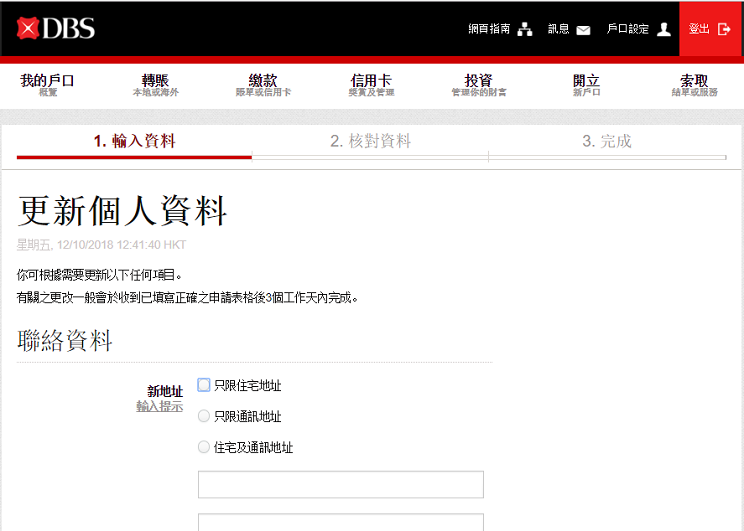This screenshot has width=744, height=531.
Task: Click the 戶口設定 user profile icon
Action: 664,30
